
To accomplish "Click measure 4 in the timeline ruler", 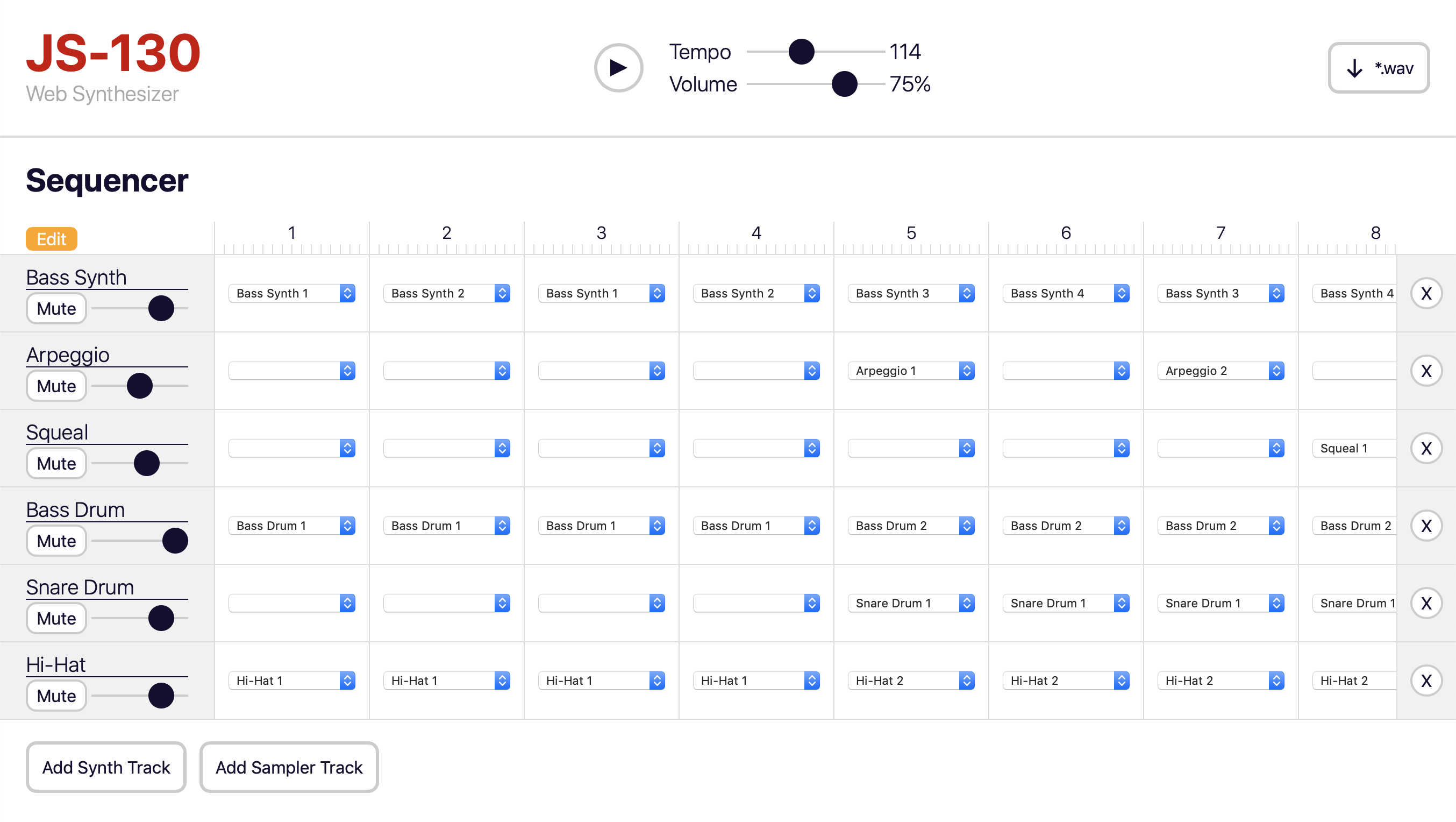I will (756, 233).
